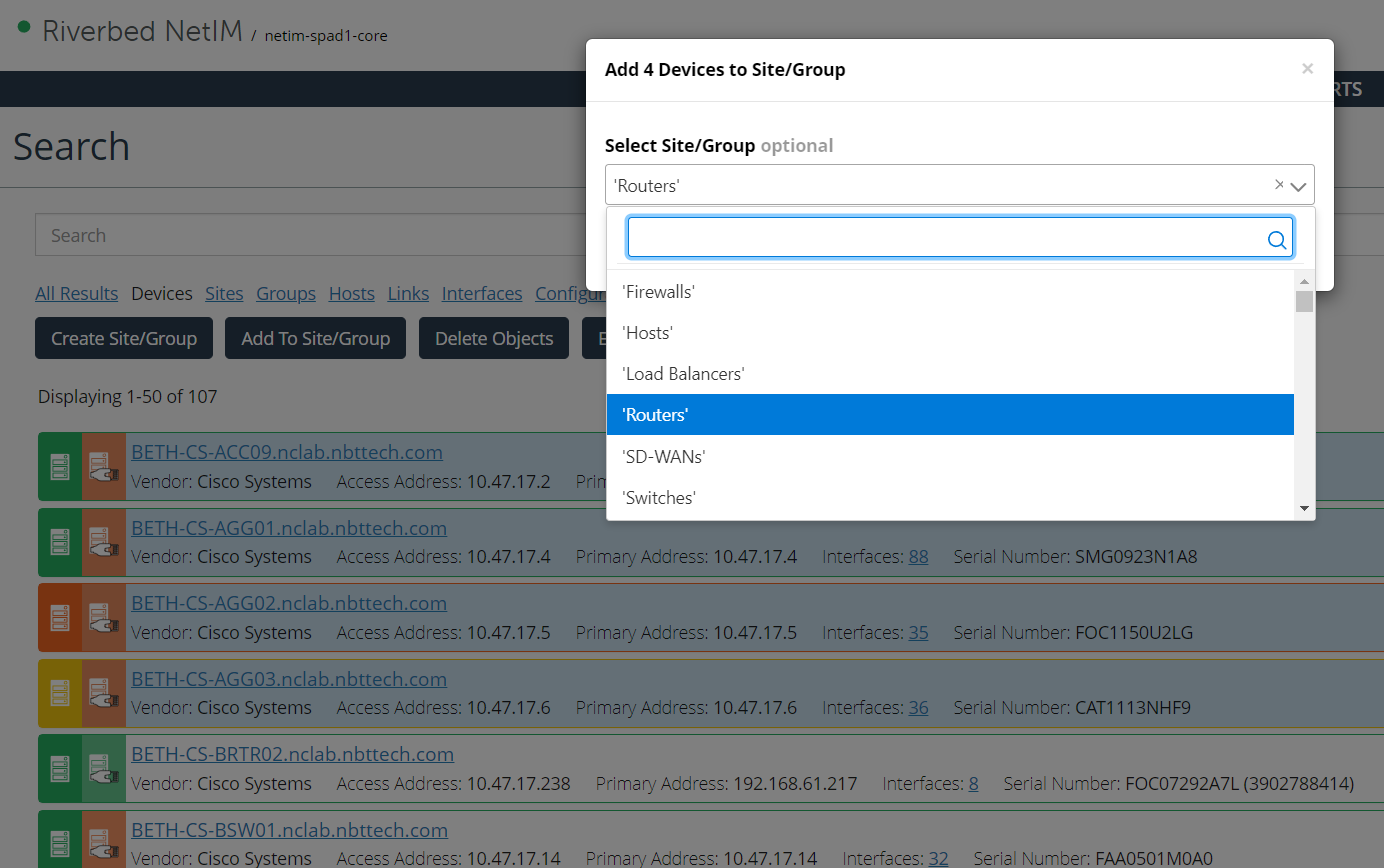Close the Add Devices dialog
Image resolution: width=1384 pixels, height=868 pixels.
pyautogui.click(x=1307, y=69)
